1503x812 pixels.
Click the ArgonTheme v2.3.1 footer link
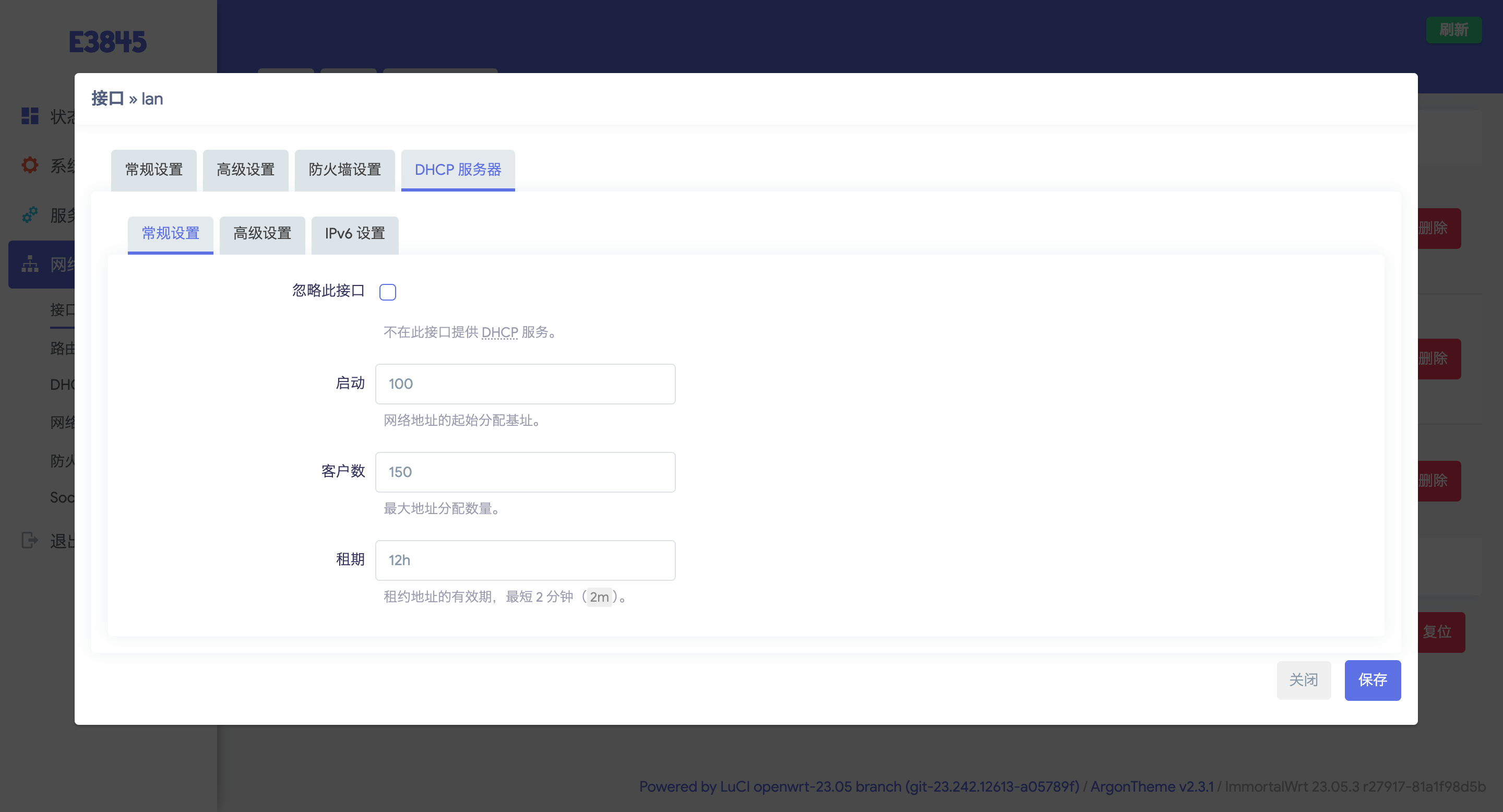pyautogui.click(x=1152, y=786)
